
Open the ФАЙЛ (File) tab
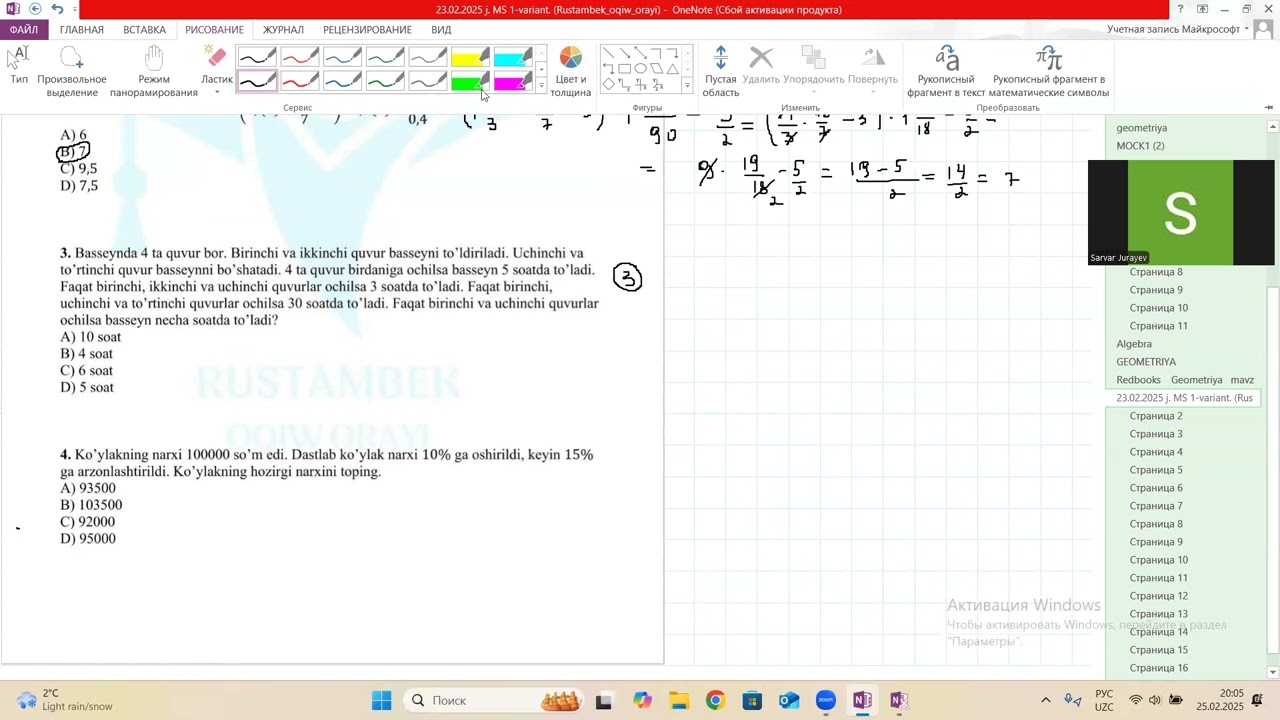[x=24, y=30]
